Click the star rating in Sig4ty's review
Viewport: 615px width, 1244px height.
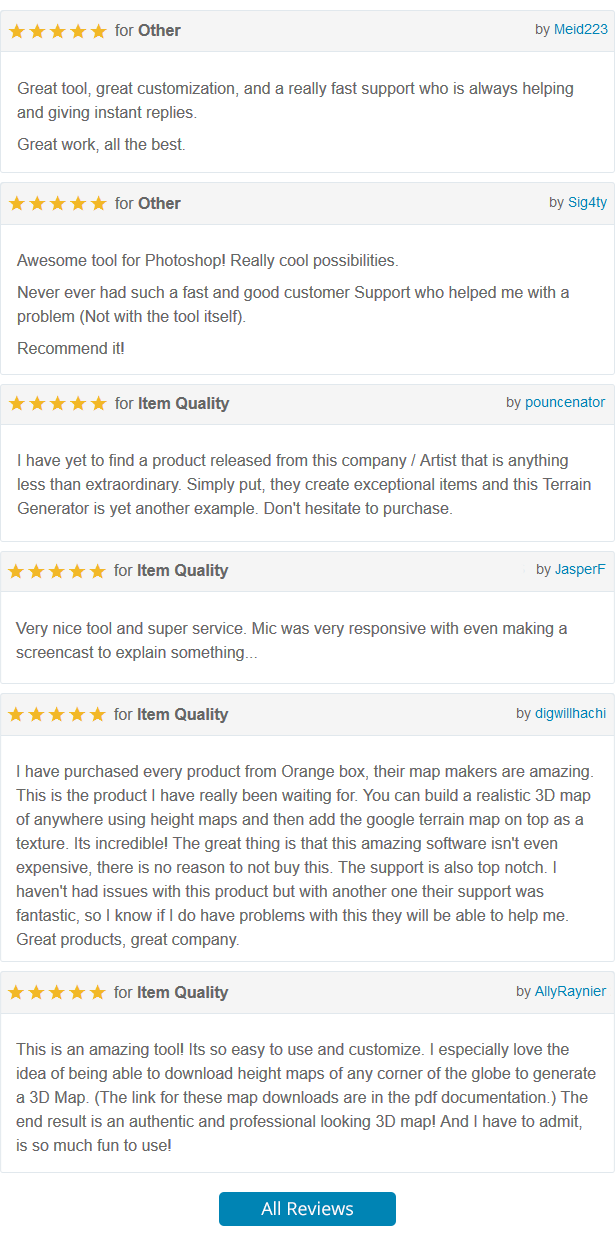pyautogui.click(x=57, y=204)
